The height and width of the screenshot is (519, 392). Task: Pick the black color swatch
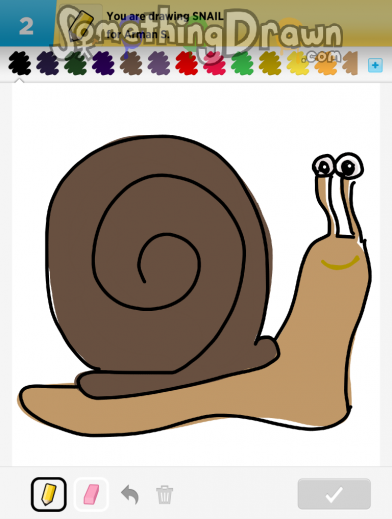20,63
